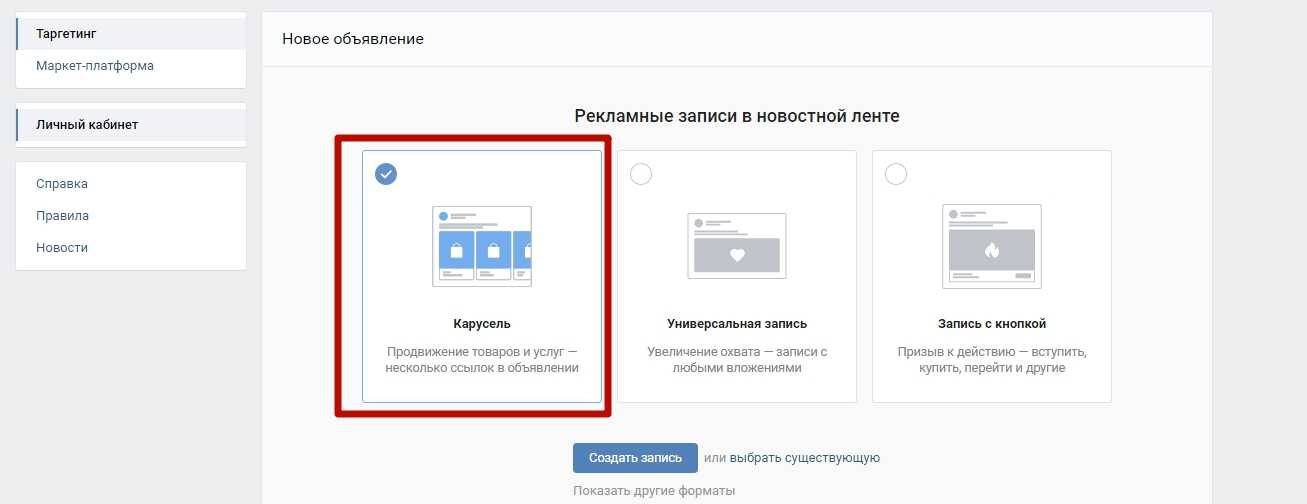The height and width of the screenshot is (504, 1307).
Task: Select the Запись с кнопкой radio button
Action: (x=896, y=174)
